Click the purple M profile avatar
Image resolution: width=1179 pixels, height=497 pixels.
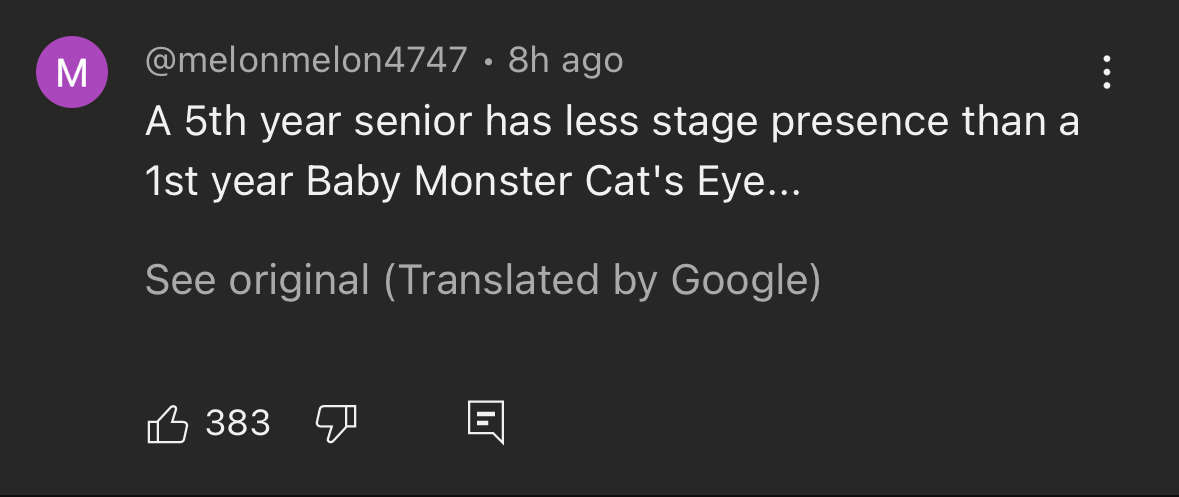coord(72,72)
